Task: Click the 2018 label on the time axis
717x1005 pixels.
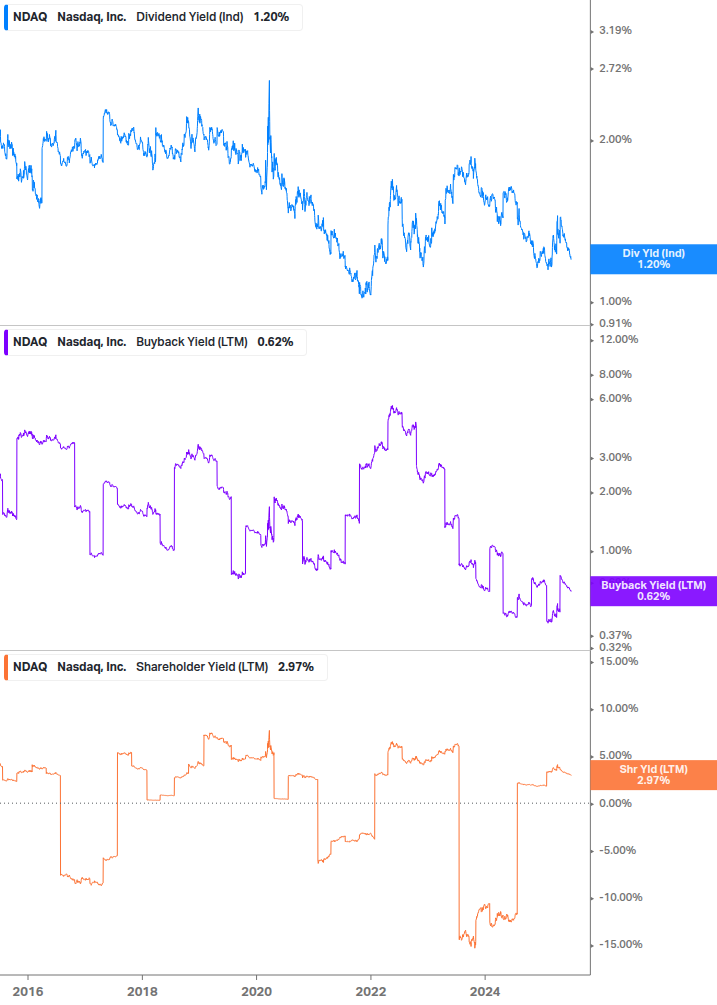Action: point(142,992)
